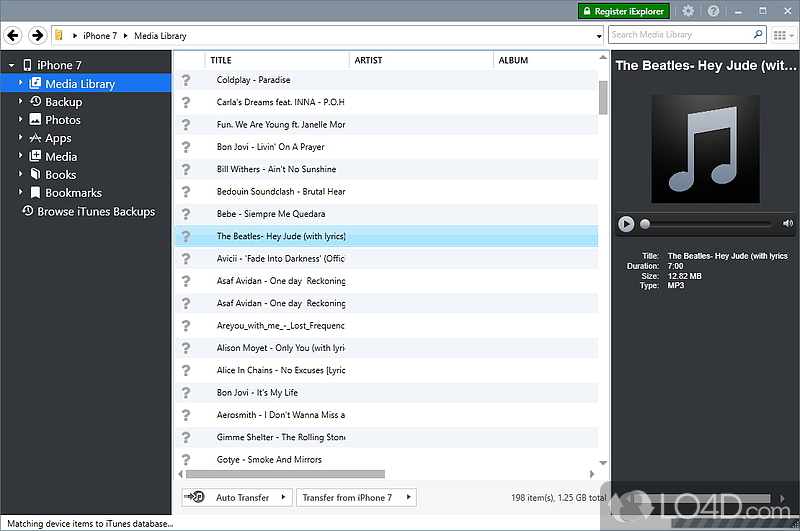Click the volume speaker icon

788,224
